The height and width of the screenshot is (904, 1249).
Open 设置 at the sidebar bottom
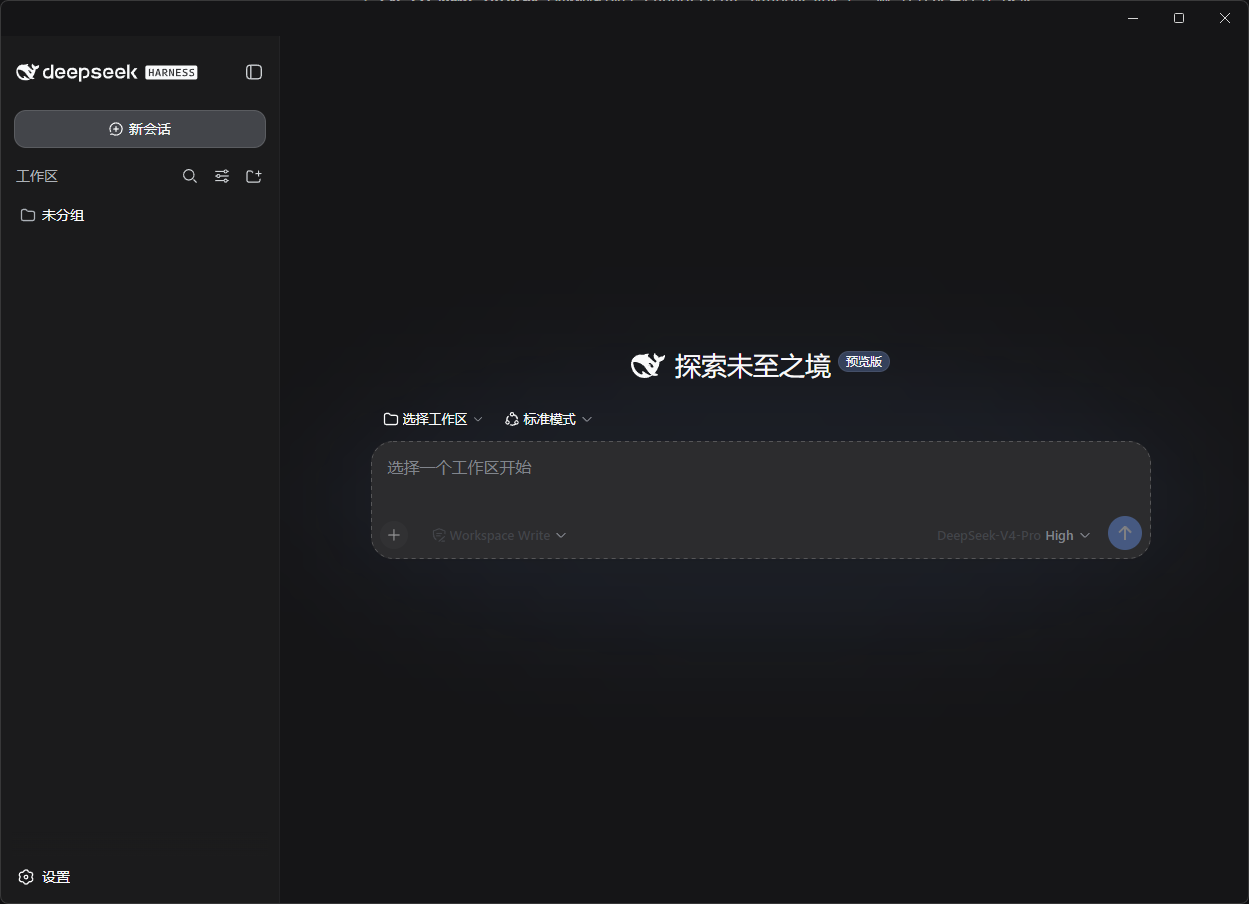click(x=44, y=877)
